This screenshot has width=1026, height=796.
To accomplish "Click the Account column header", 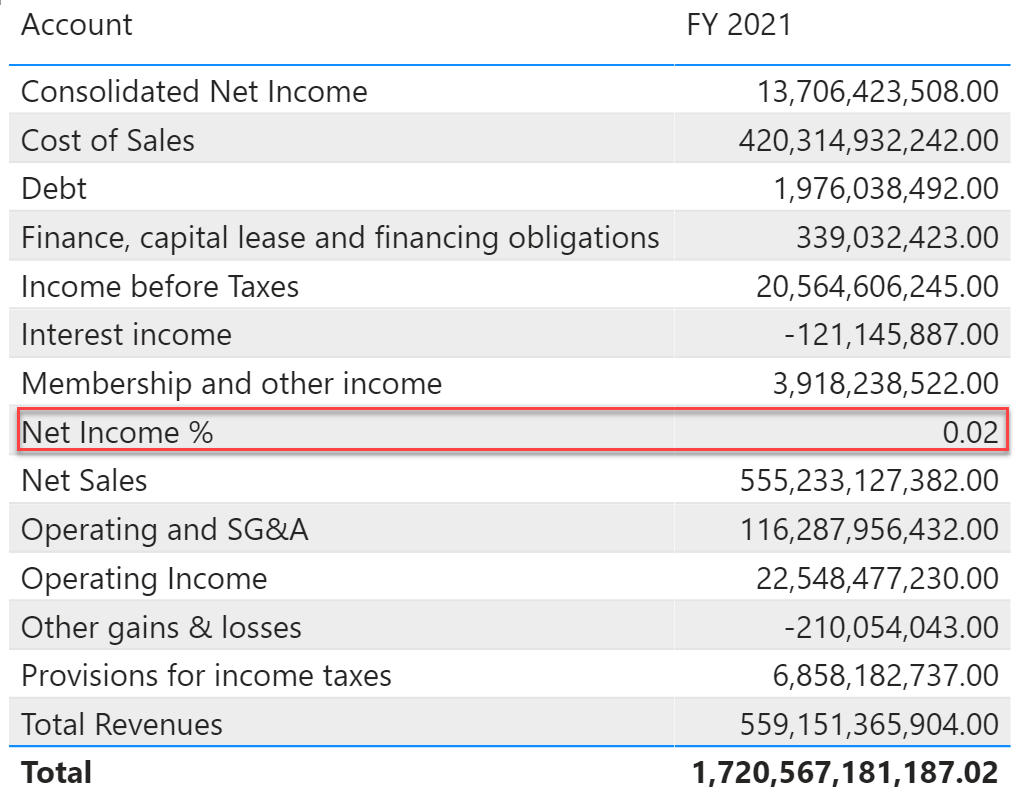I will [76, 25].
